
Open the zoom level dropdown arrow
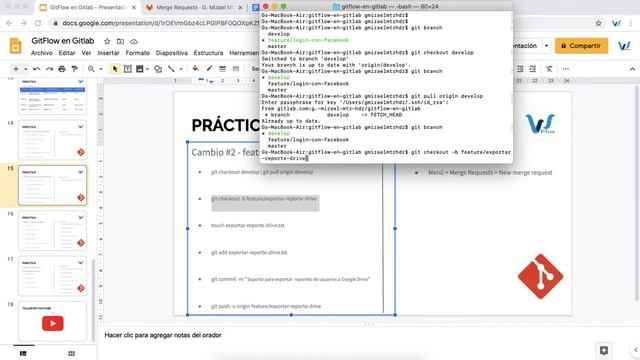(101, 69)
